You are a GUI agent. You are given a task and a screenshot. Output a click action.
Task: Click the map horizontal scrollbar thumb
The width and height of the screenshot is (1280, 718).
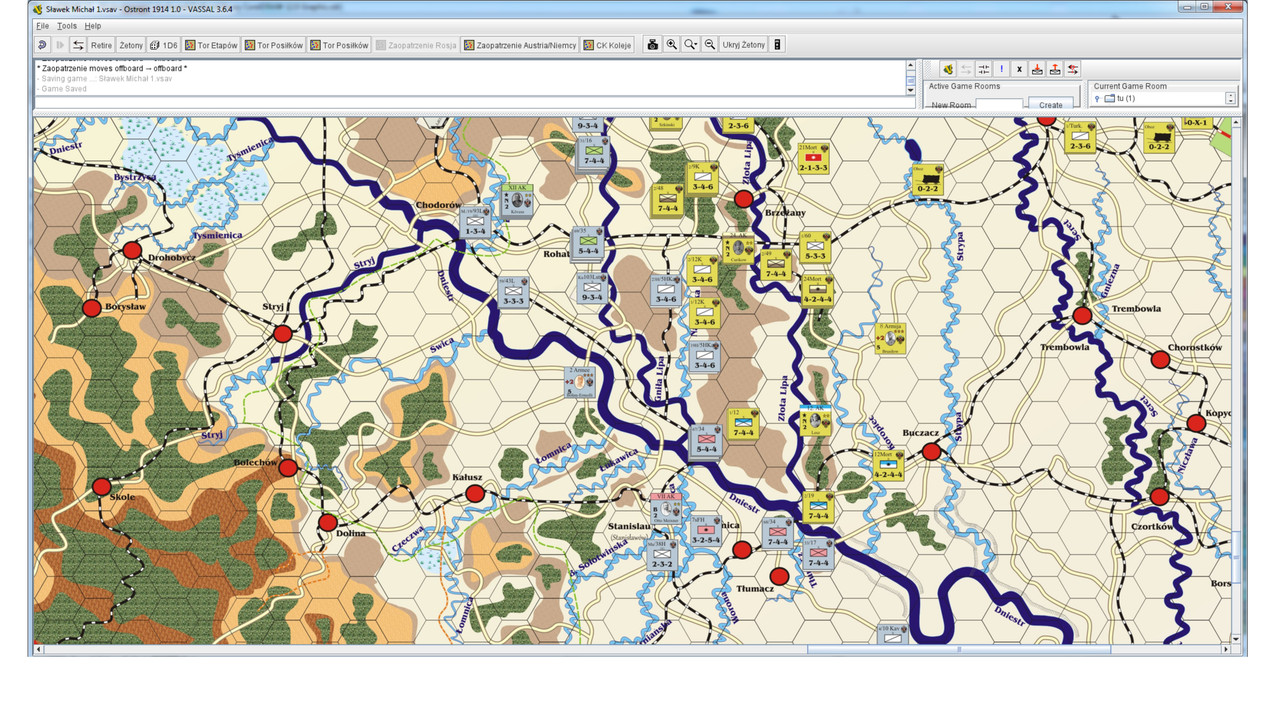coord(959,650)
